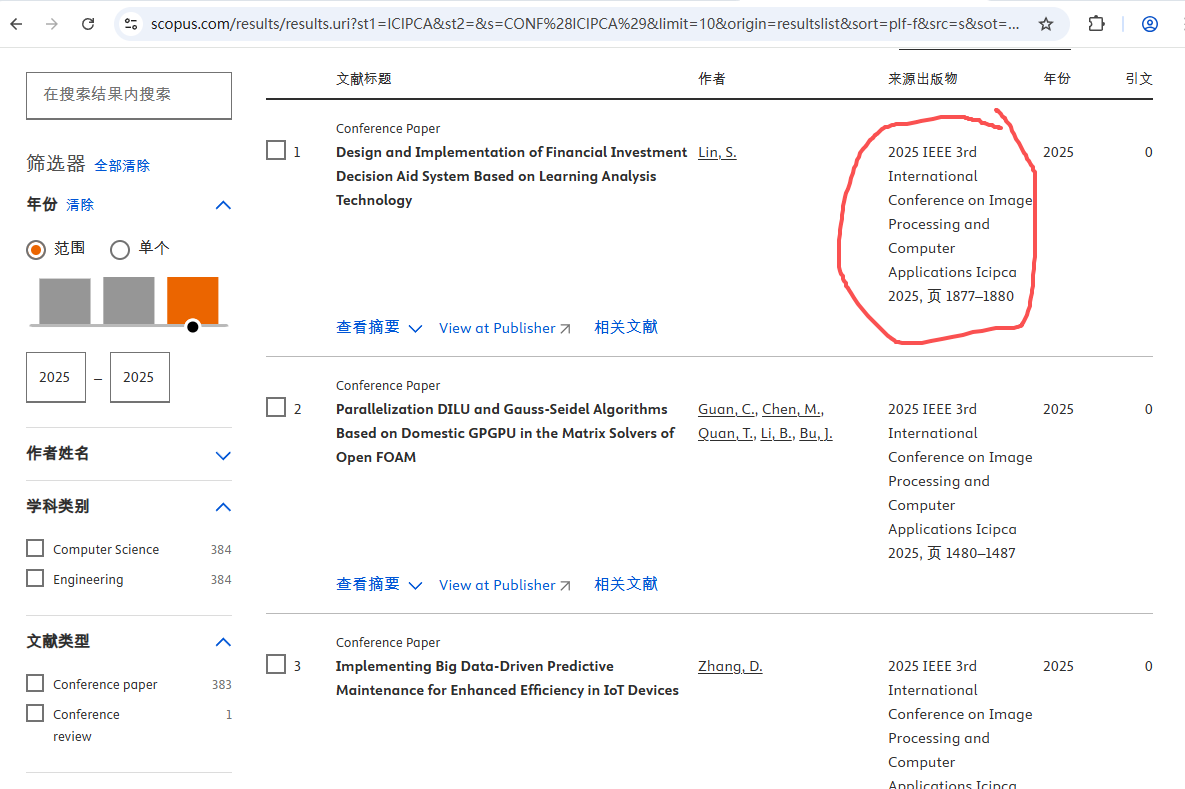Select checkbox for result 1
The height and width of the screenshot is (789, 1185).
tap(276, 151)
